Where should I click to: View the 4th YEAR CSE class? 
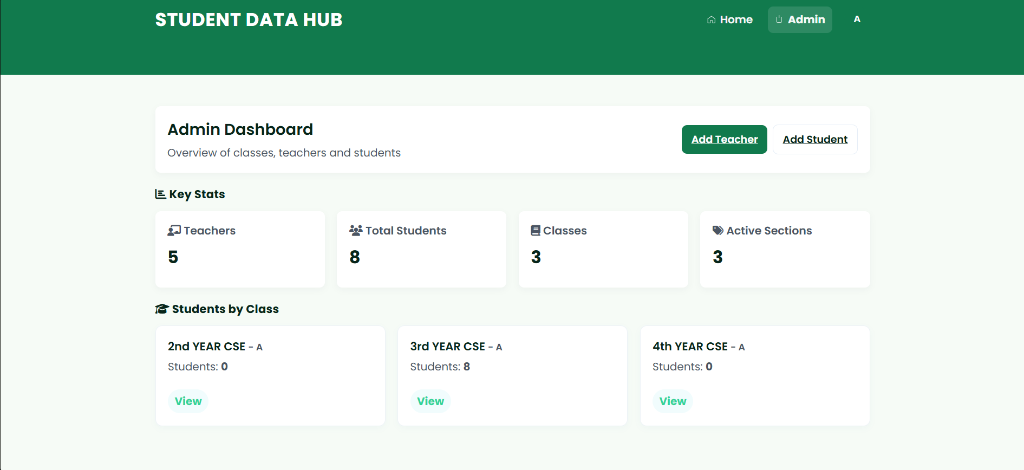pos(673,401)
